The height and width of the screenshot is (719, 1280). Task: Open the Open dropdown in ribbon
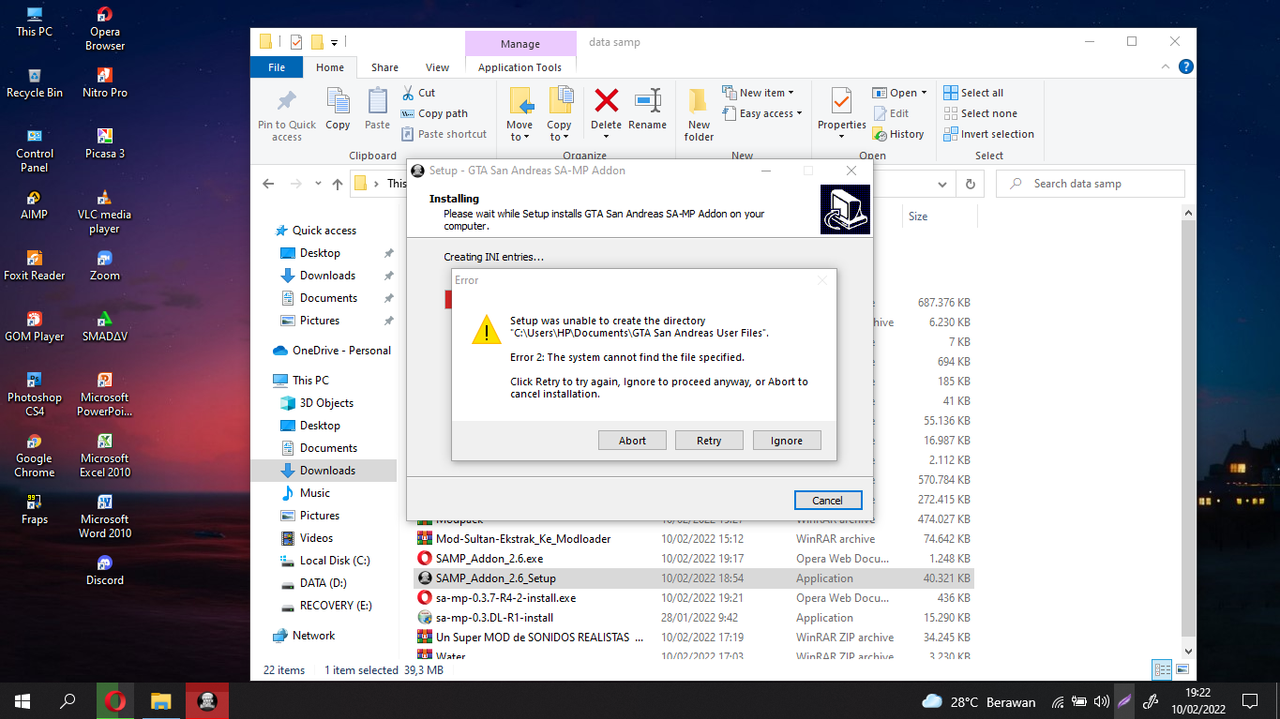900,93
